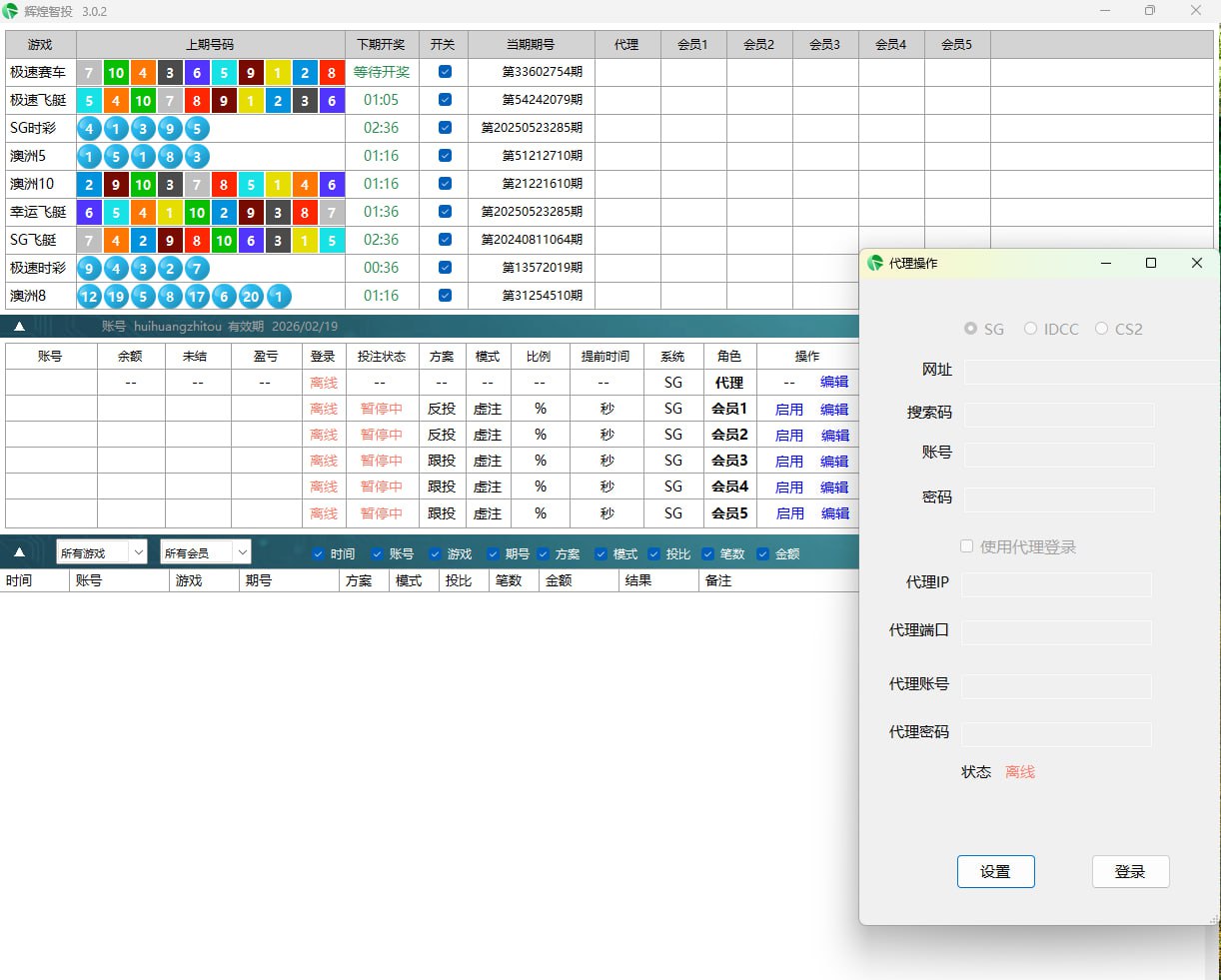This screenshot has width=1221, height=980.
Task: Open the 所有游戏 dropdown
Action: coord(102,552)
